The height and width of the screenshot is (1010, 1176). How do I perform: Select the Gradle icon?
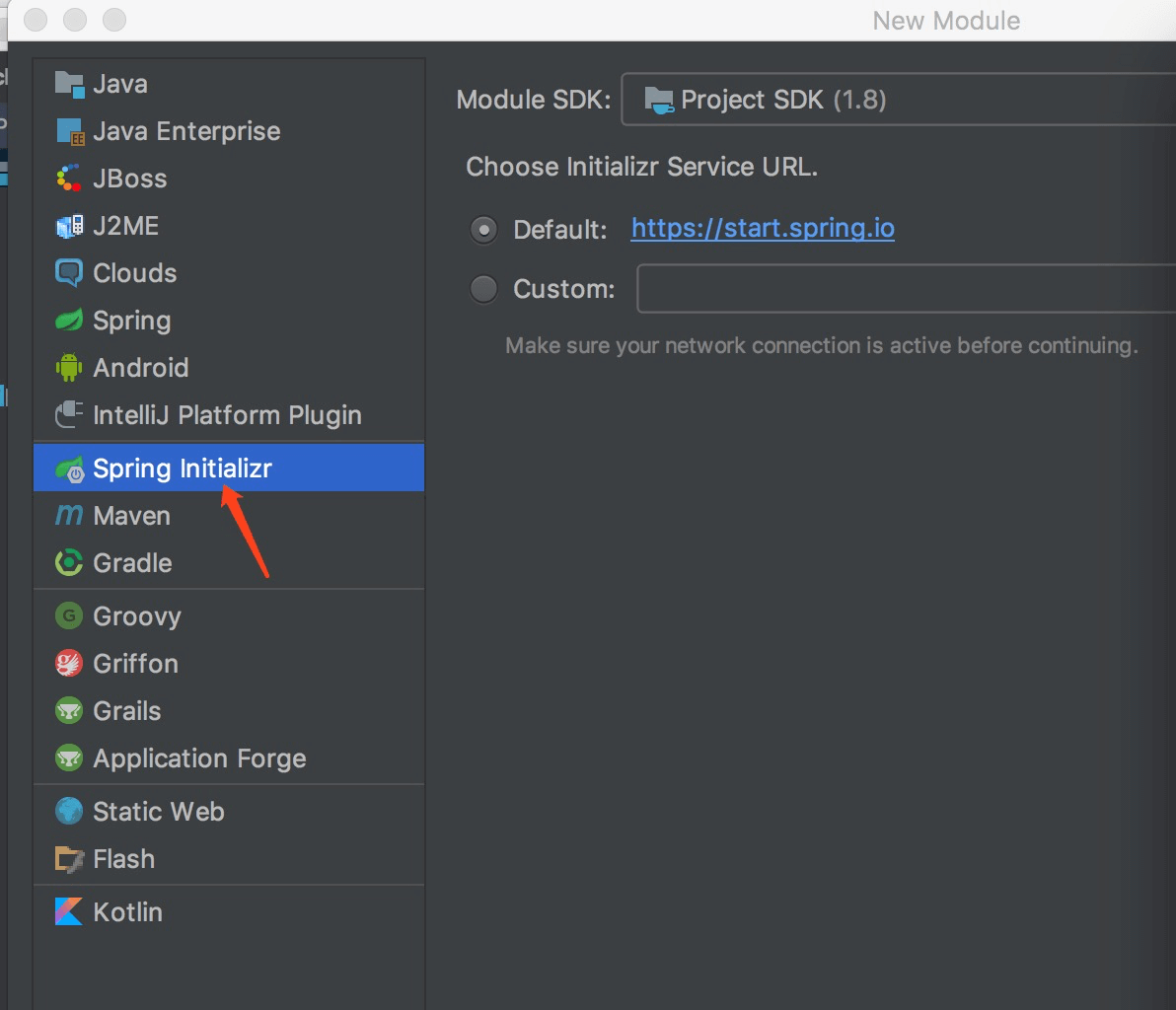coord(69,563)
